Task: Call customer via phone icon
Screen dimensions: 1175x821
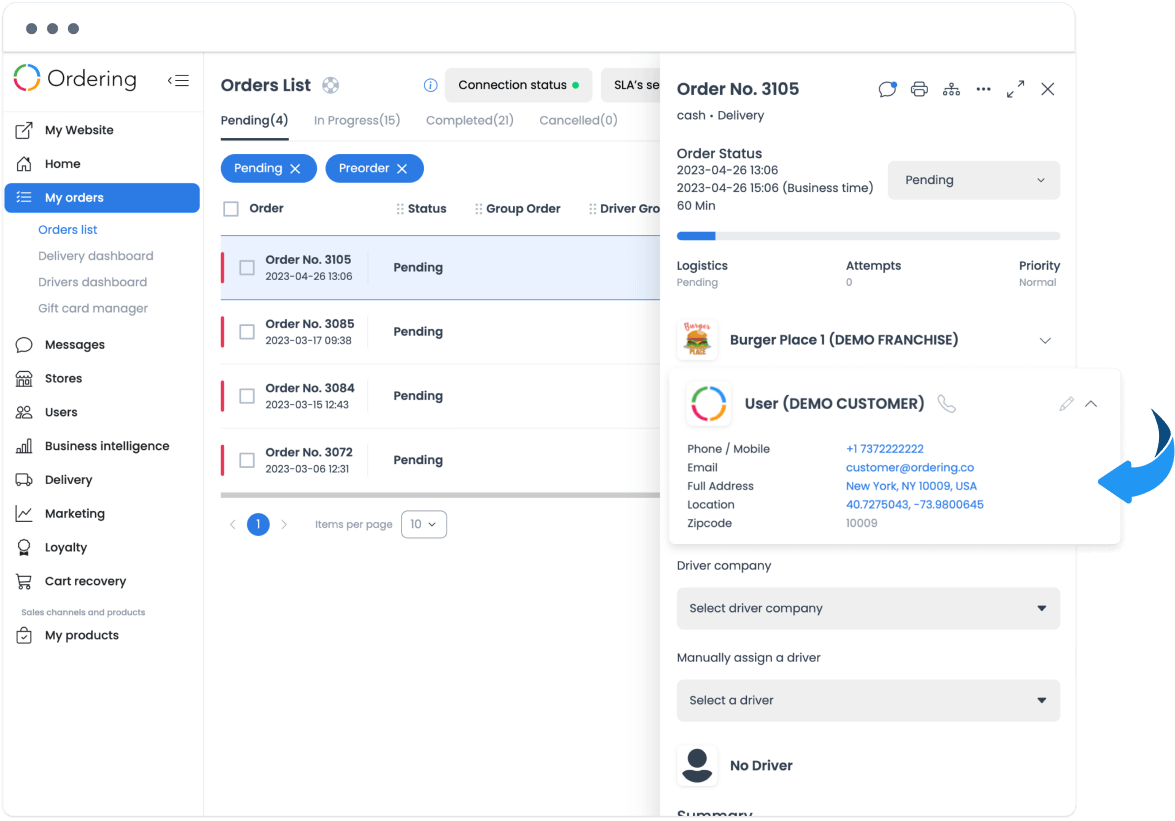Action: pos(946,405)
